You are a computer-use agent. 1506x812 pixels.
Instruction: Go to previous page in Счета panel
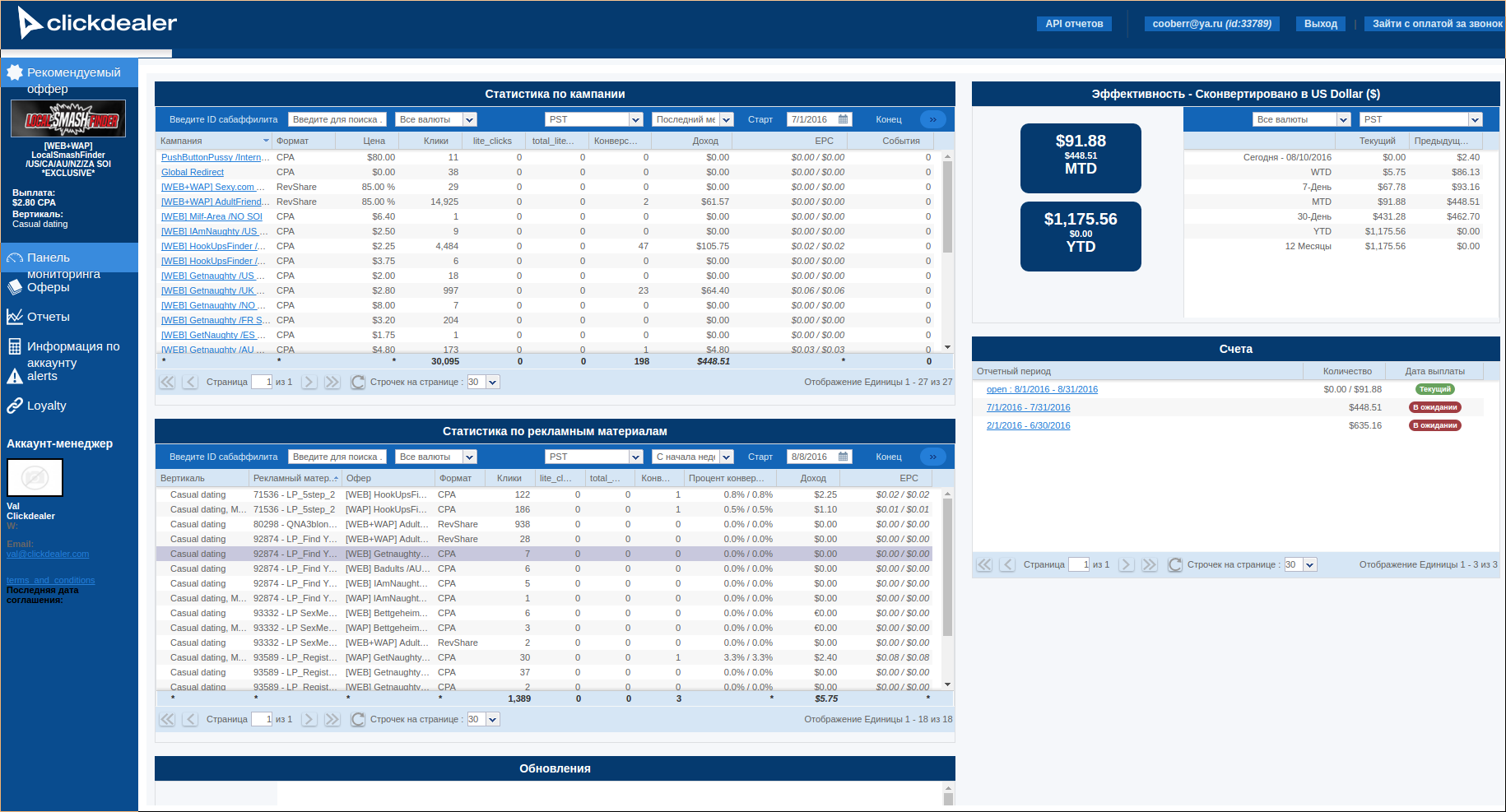[x=1007, y=564]
